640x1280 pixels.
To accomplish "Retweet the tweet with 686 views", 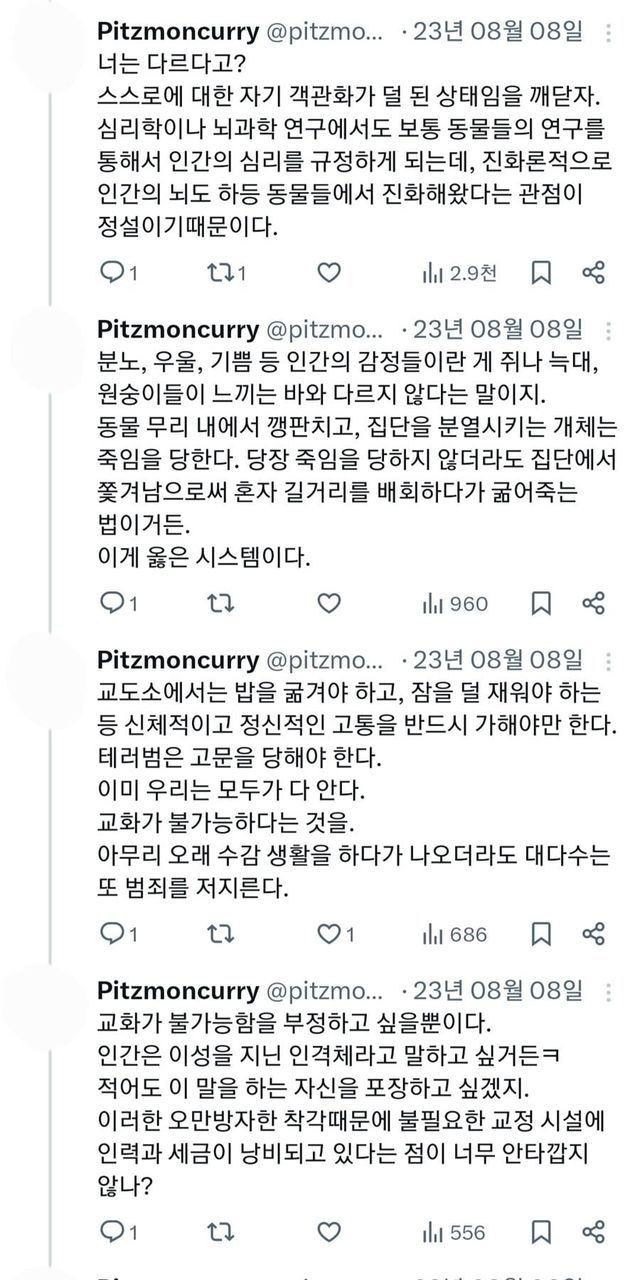I will [220, 934].
